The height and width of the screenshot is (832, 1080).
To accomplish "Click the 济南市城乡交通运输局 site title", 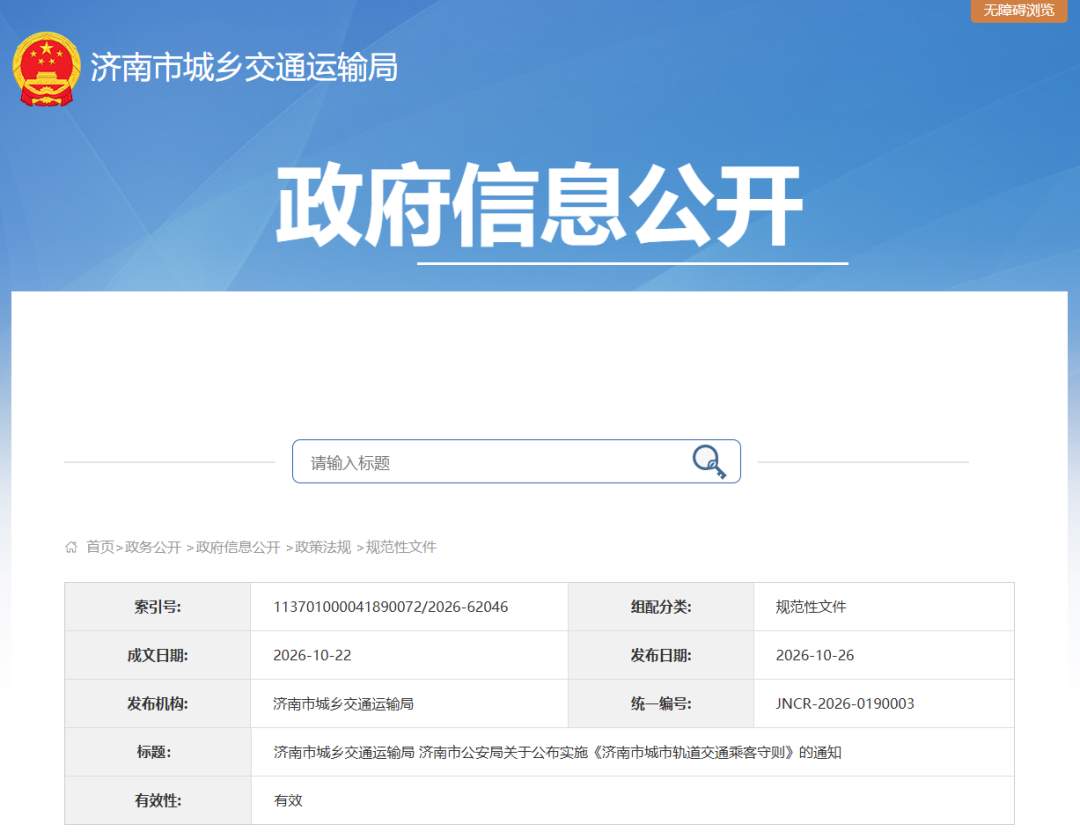I will coord(244,67).
